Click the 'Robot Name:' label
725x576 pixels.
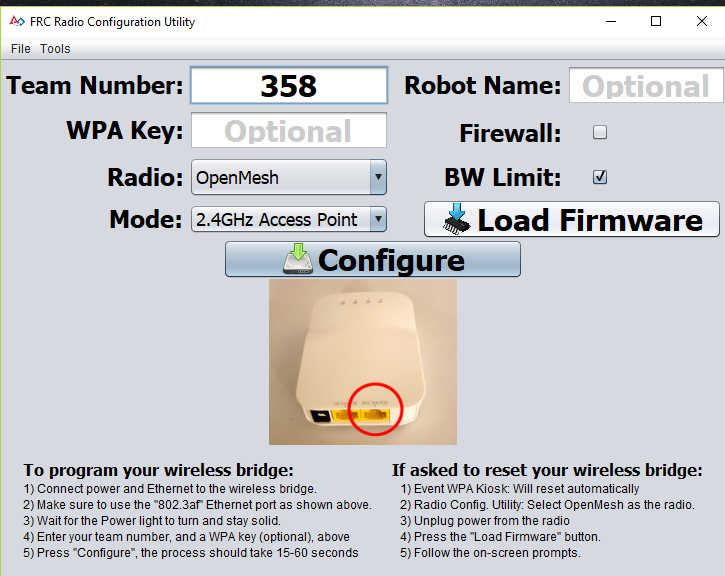pyautogui.click(x=483, y=86)
